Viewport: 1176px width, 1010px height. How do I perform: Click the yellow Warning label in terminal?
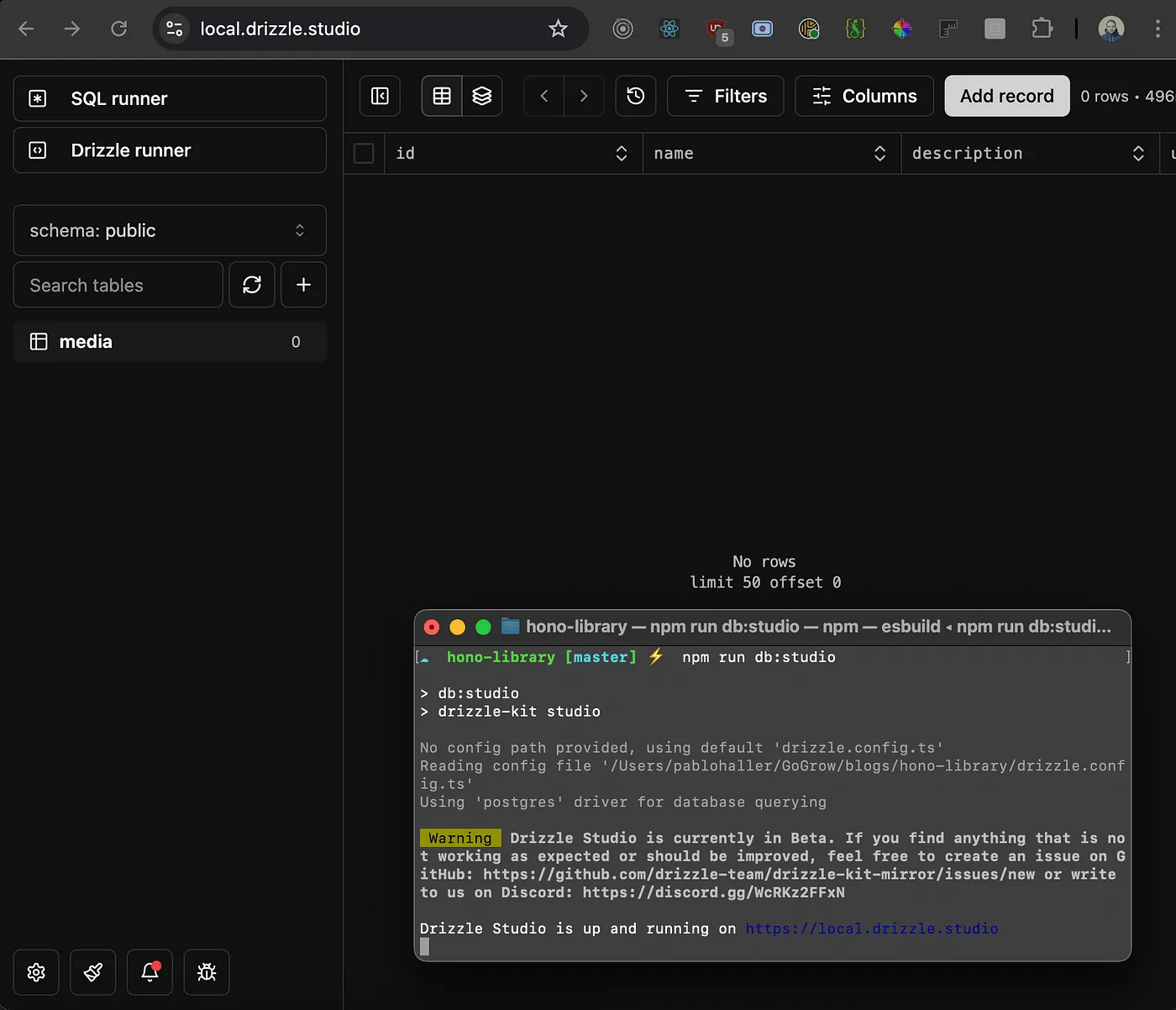coord(460,838)
